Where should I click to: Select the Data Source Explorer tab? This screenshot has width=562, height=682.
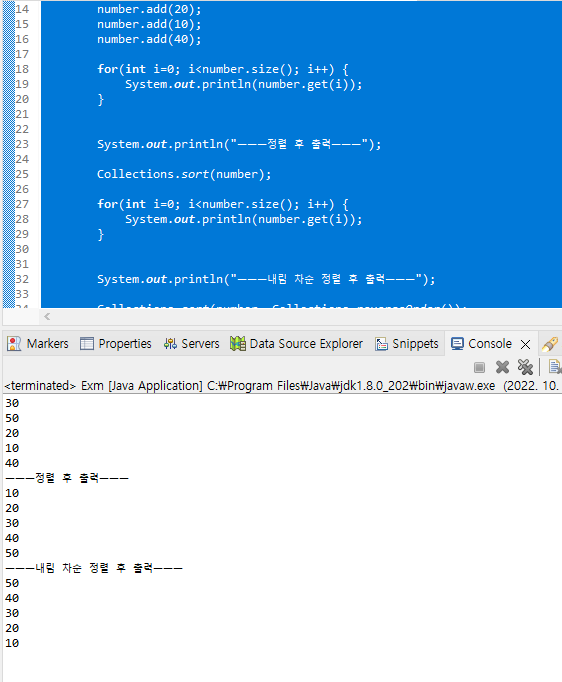[x=296, y=344]
